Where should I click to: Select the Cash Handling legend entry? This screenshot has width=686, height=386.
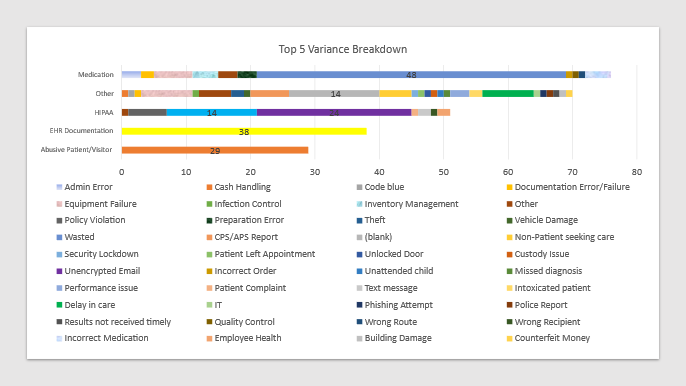(x=238, y=187)
